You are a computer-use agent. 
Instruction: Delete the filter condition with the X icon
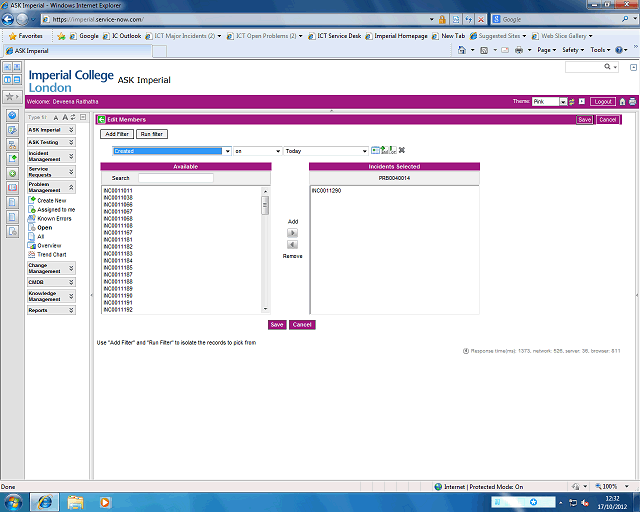(401, 150)
